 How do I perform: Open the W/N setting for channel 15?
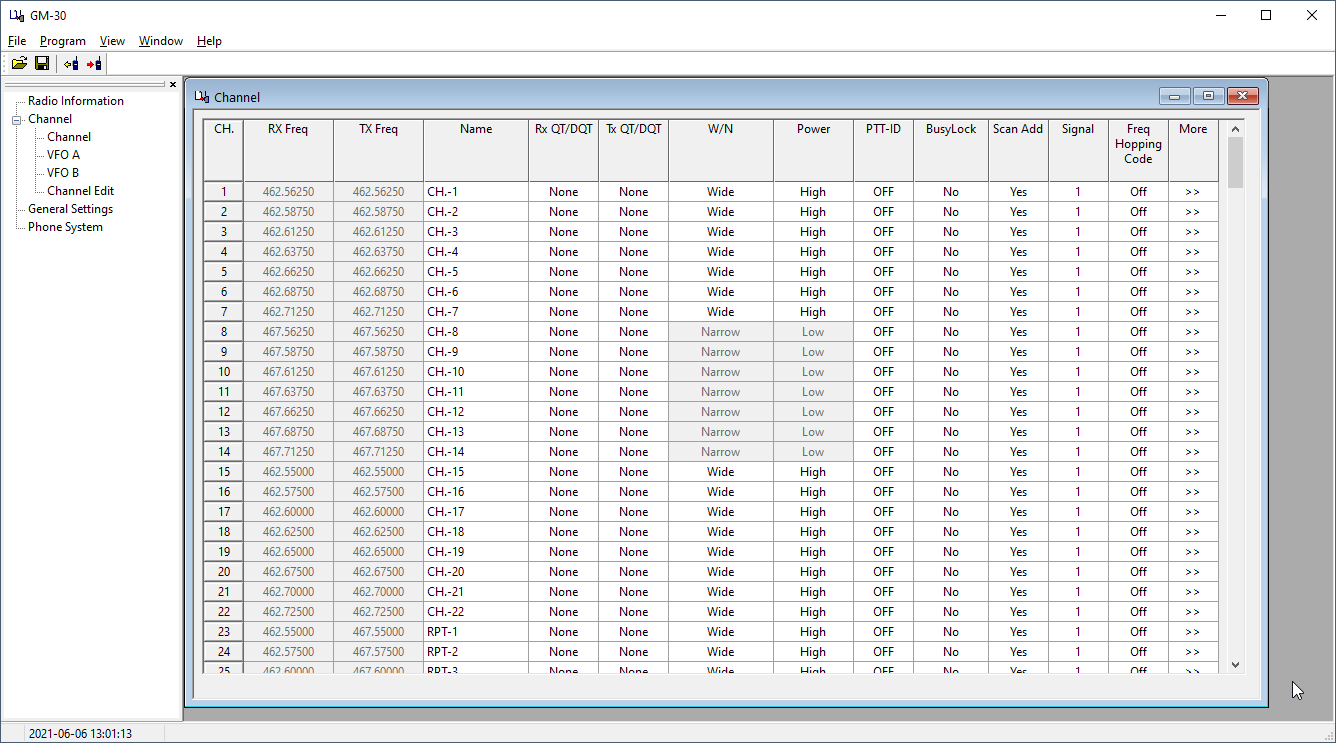pyautogui.click(x=720, y=471)
